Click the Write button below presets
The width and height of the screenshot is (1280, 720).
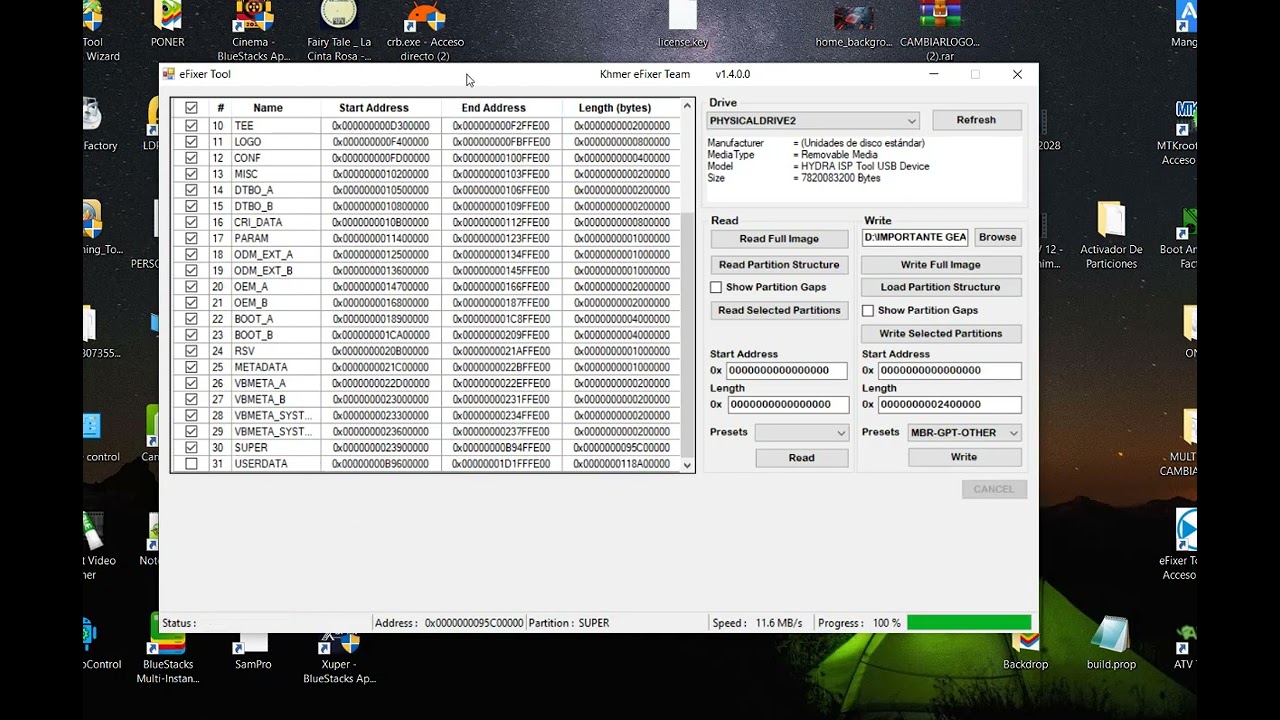[964, 457]
